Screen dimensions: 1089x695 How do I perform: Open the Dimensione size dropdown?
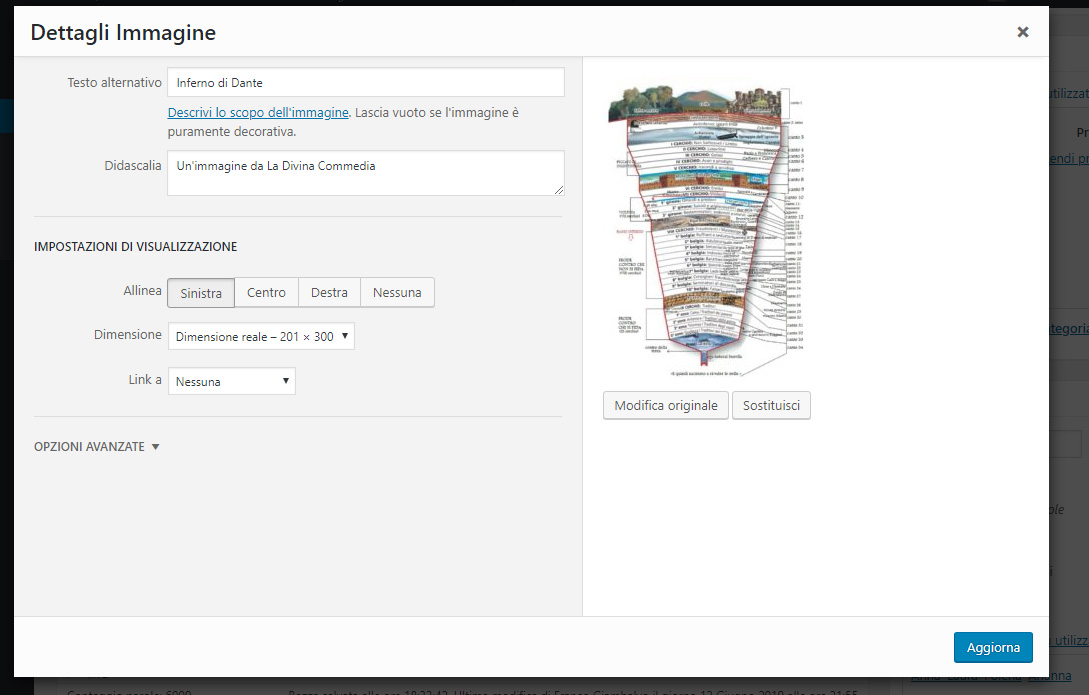click(261, 337)
